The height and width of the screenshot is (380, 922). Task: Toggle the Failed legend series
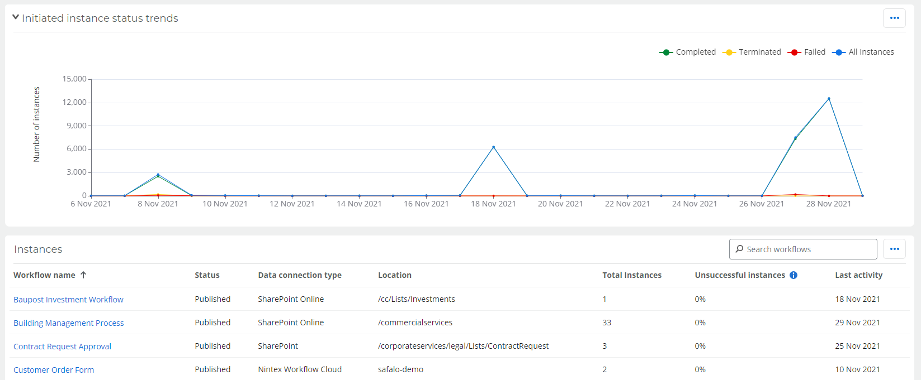(807, 52)
